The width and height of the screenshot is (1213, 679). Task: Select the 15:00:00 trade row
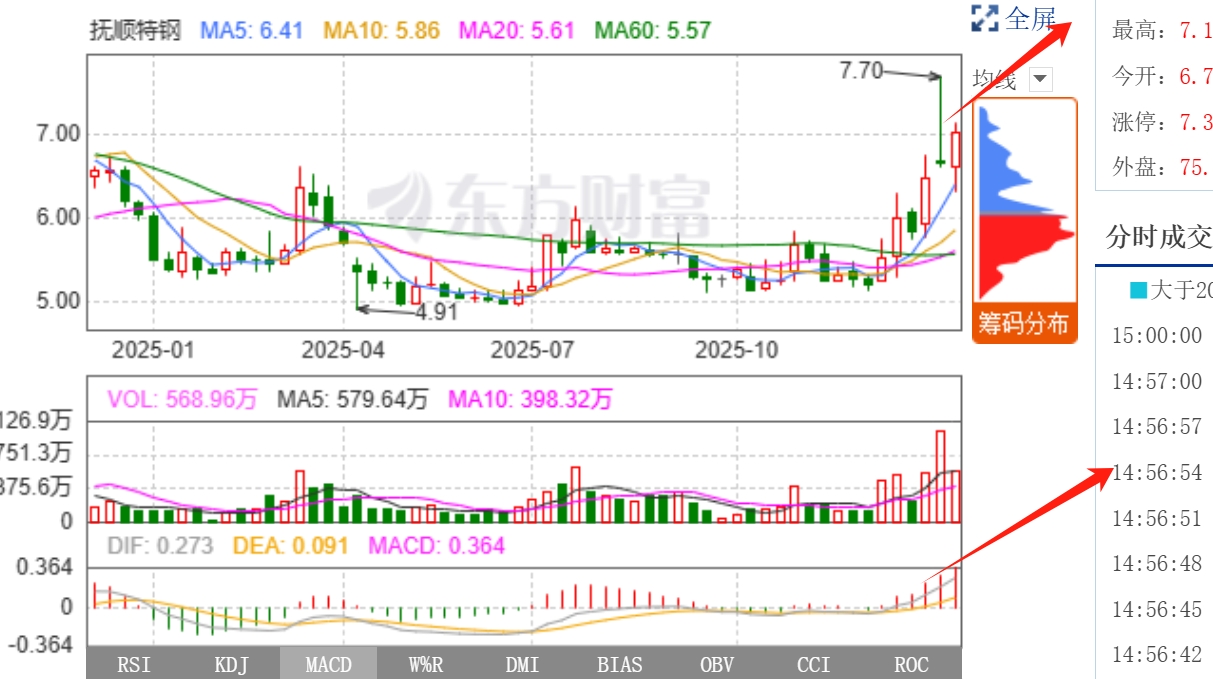tap(1157, 336)
